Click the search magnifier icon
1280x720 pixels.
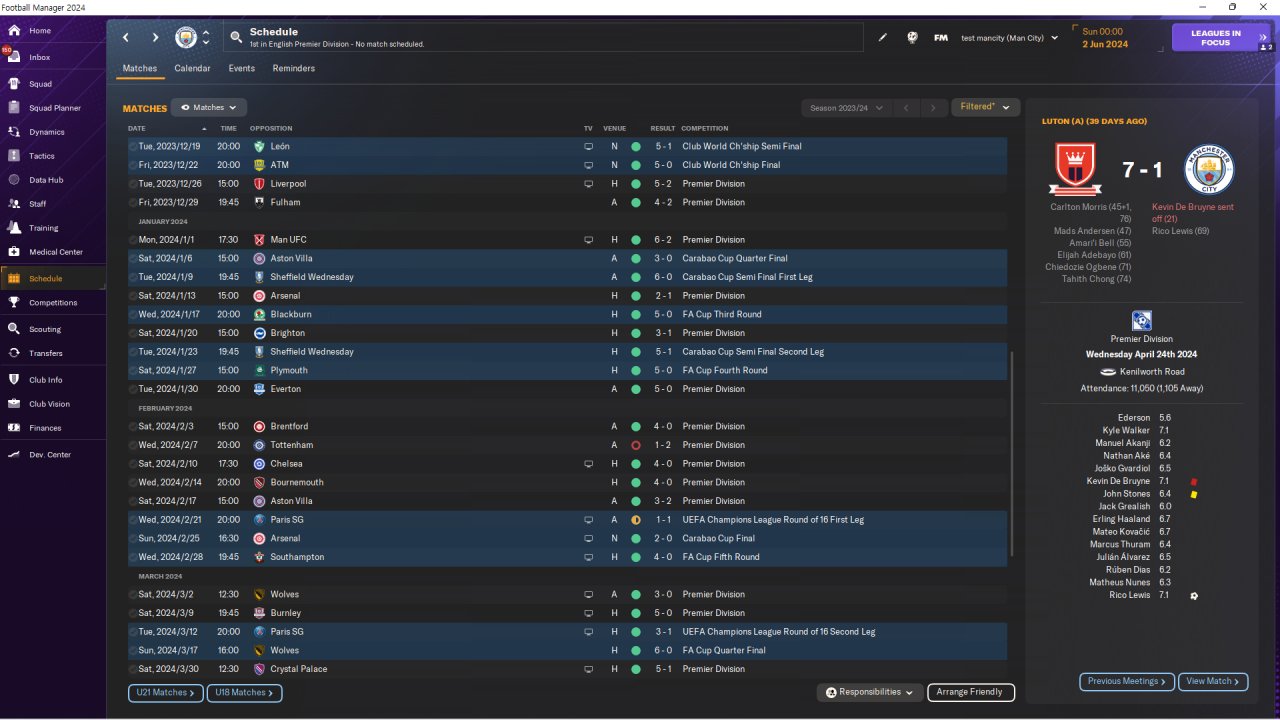pyautogui.click(x=236, y=38)
